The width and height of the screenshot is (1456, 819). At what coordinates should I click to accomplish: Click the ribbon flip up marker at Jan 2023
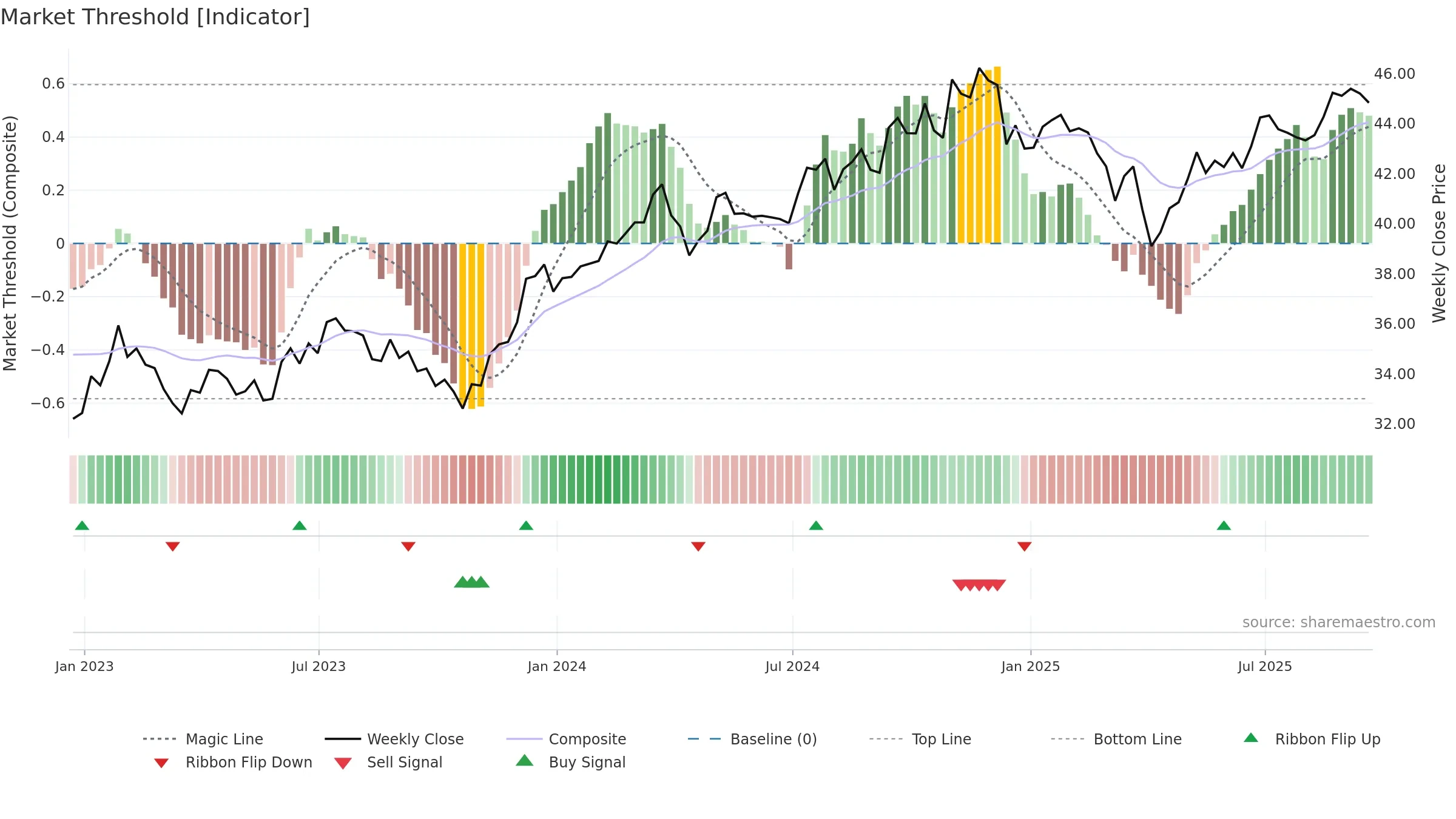coord(83,525)
